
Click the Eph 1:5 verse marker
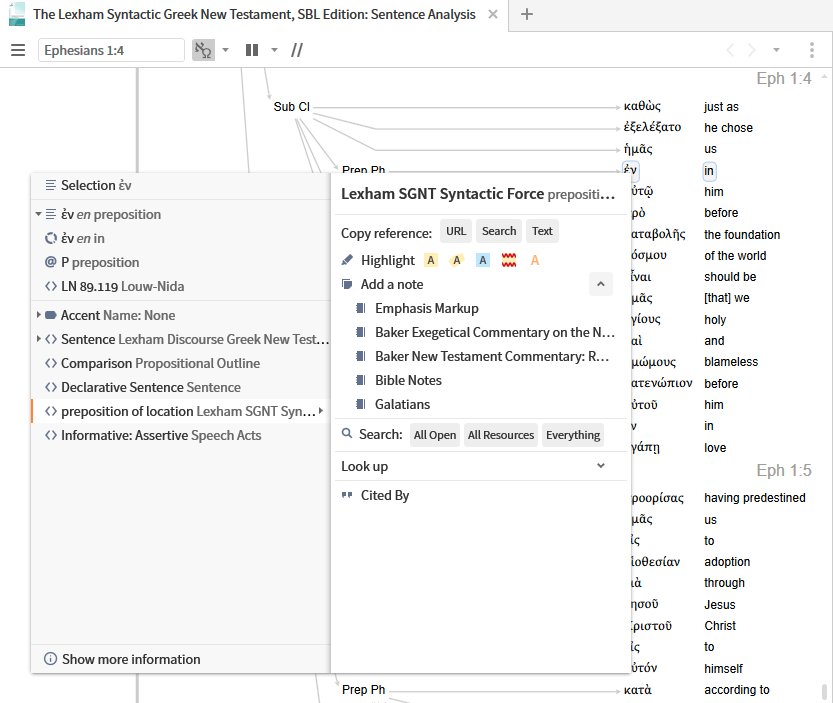point(784,470)
